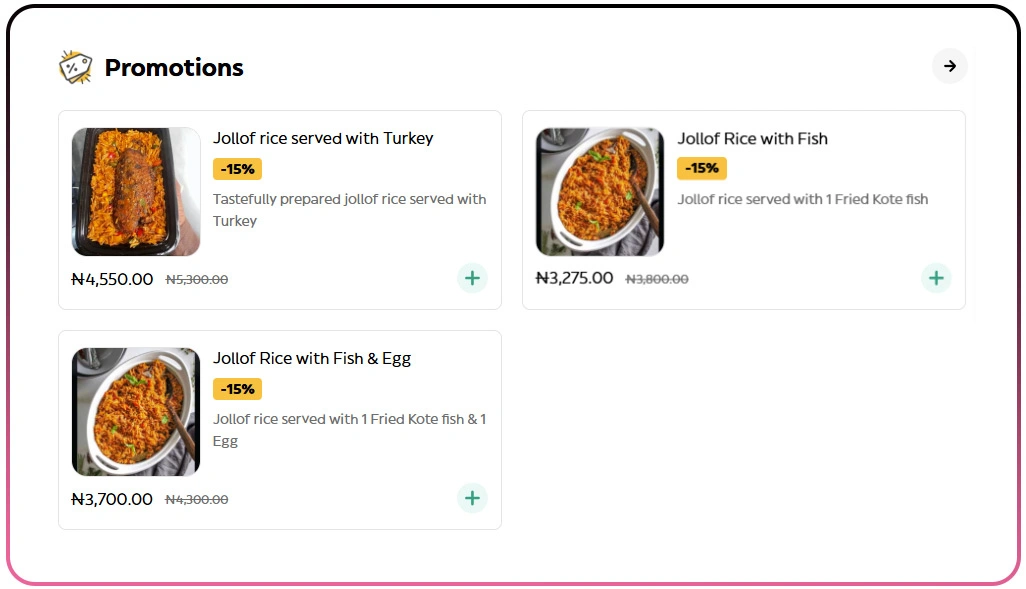Click the plus icon on Jollof Rice with Fish
The width and height of the screenshot is (1026, 589).
click(x=936, y=278)
